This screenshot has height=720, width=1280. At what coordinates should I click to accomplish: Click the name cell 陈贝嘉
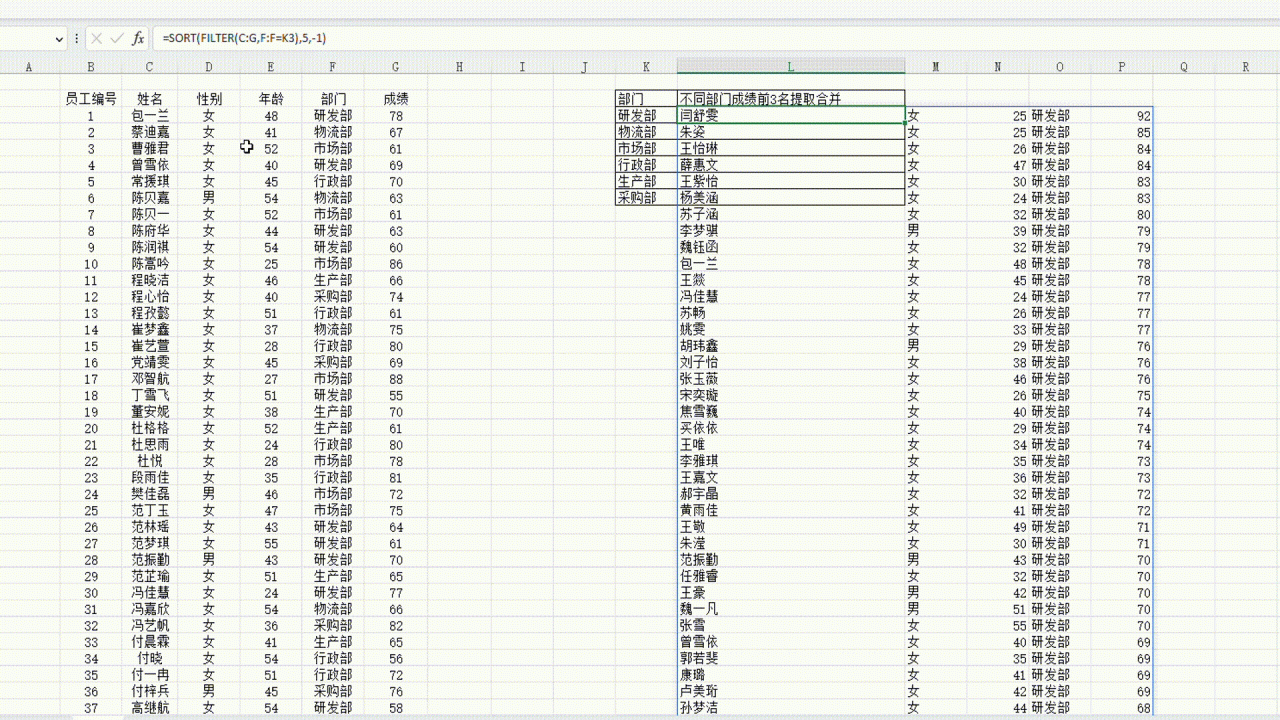pos(150,198)
